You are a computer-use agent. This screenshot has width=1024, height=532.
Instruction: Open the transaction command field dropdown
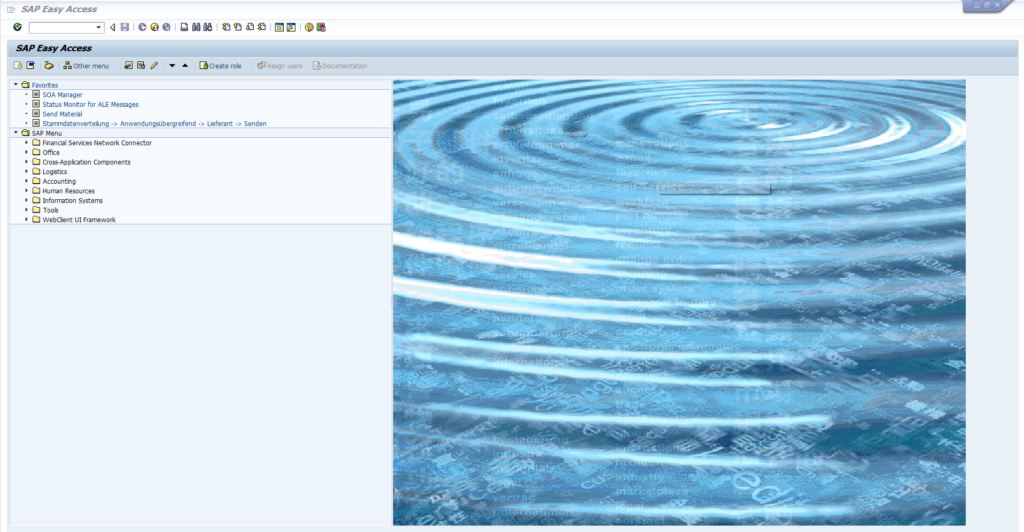tap(99, 27)
